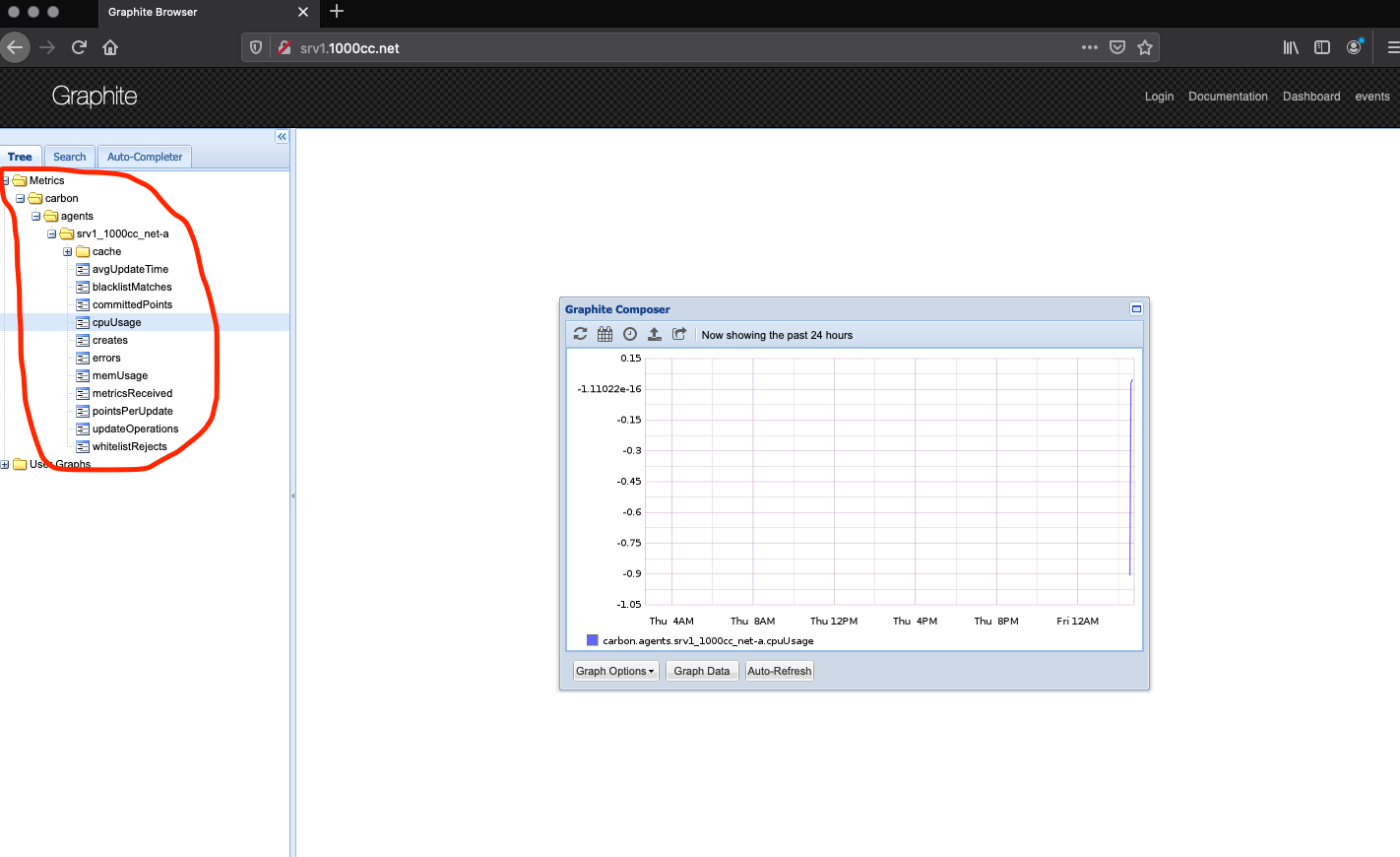The width and height of the screenshot is (1400, 857).
Task: Click the tracking protection shield icon
Action: click(x=256, y=47)
